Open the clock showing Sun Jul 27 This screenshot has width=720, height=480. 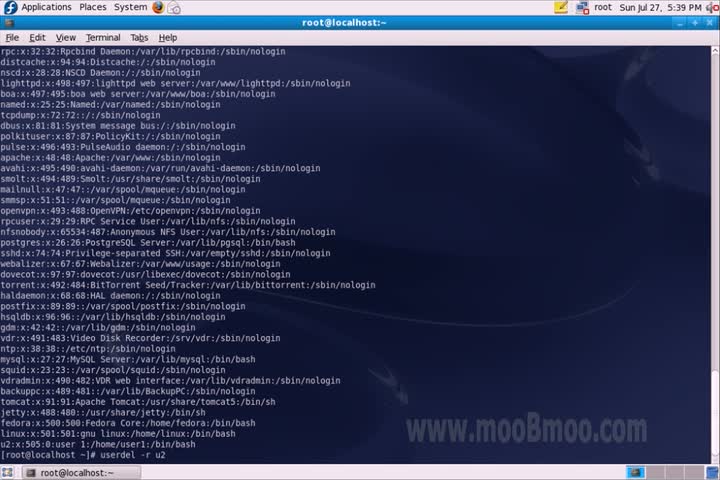coord(660,8)
